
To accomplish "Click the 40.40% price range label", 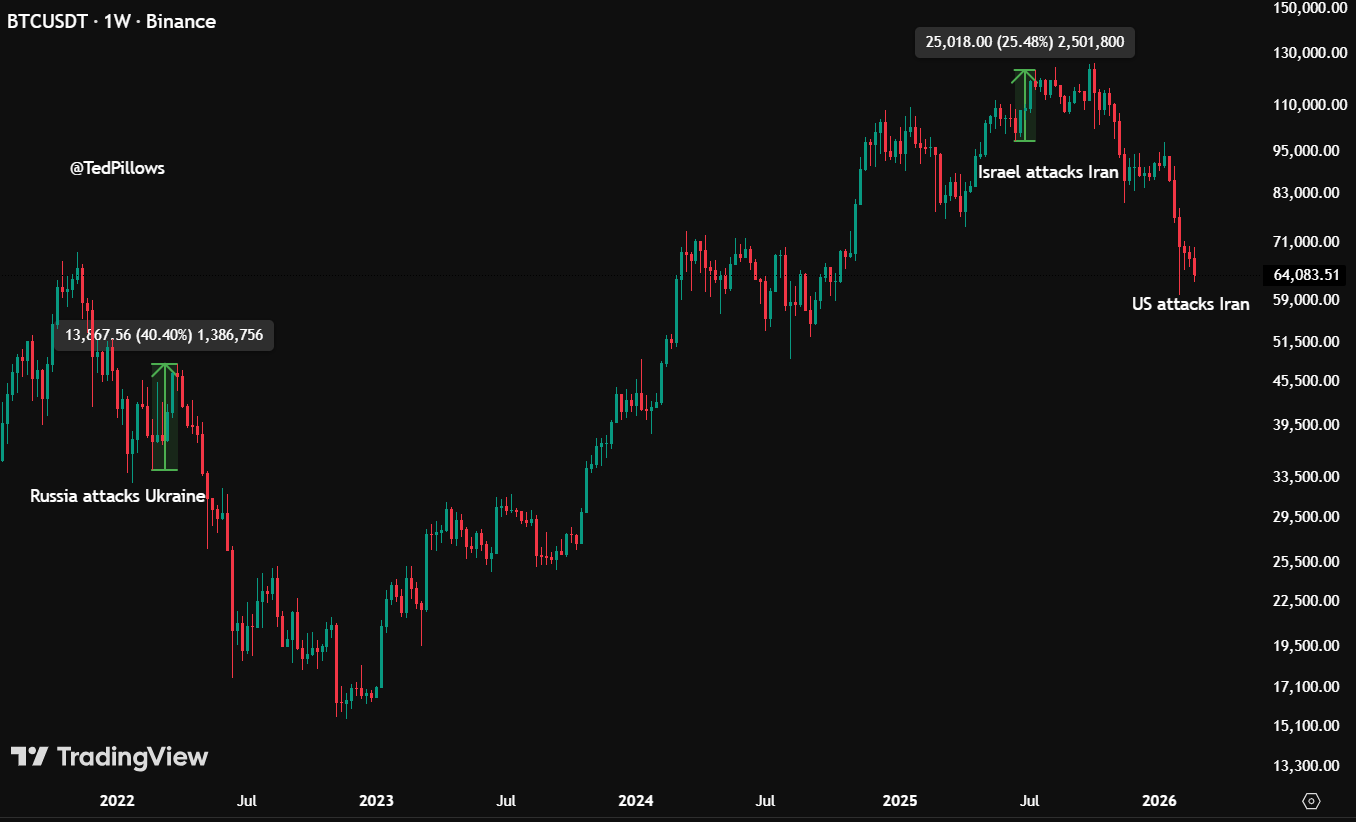I will [x=164, y=335].
